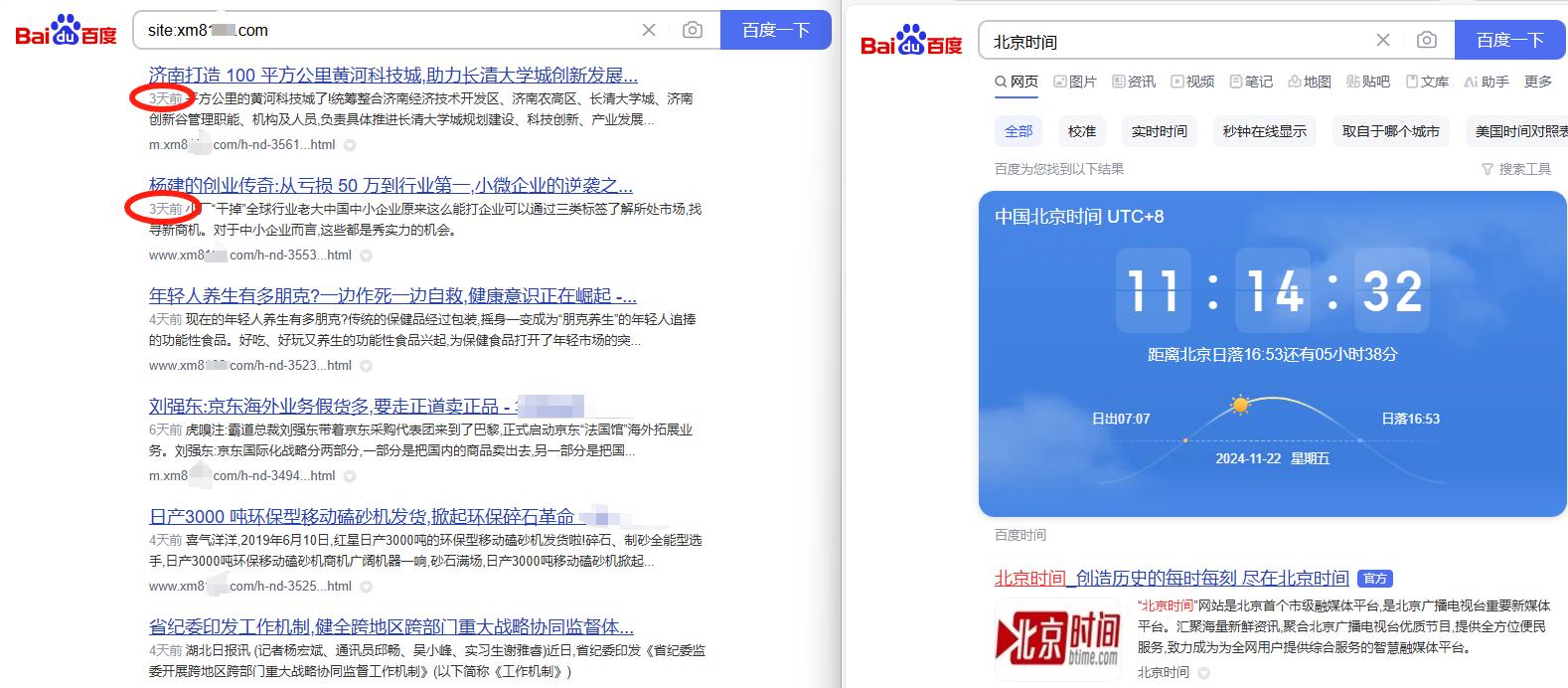Select the 取自于哪个城市 filter chip
Screen dimensions: 1568x688
pyautogui.click(x=1391, y=131)
